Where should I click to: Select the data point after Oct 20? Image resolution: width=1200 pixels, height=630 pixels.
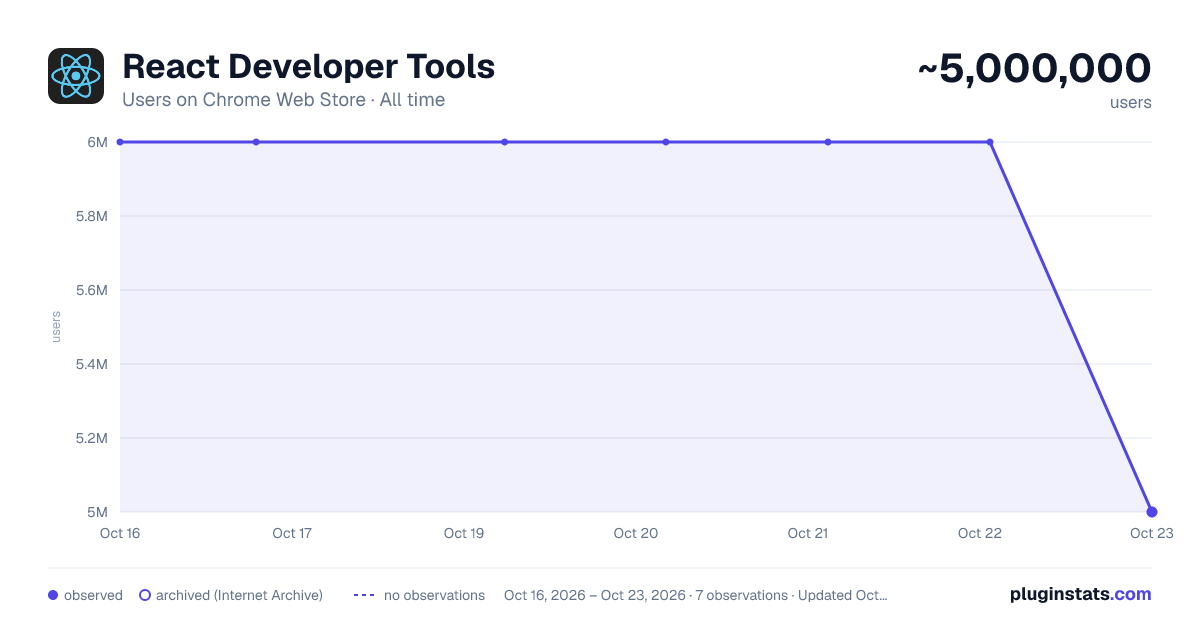(x=666, y=142)
